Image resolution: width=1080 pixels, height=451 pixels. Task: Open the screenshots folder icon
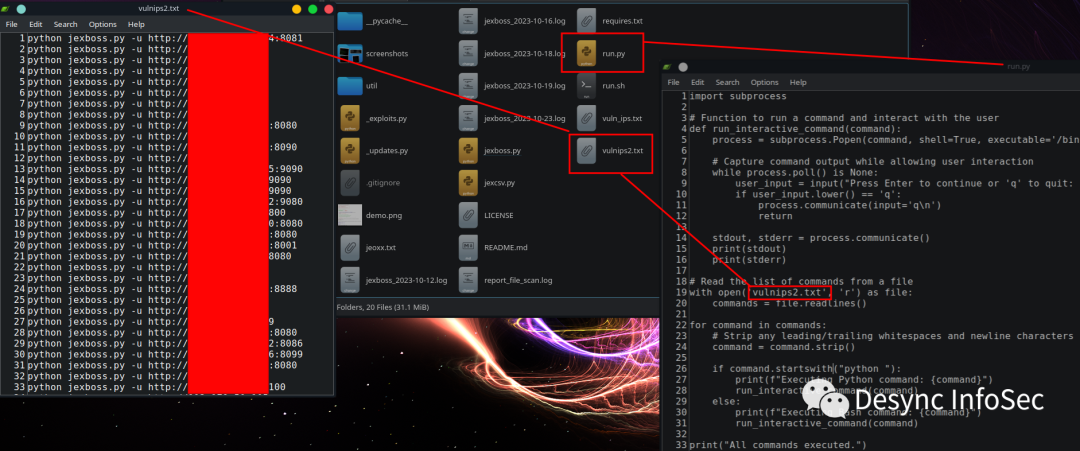[351, 53]
